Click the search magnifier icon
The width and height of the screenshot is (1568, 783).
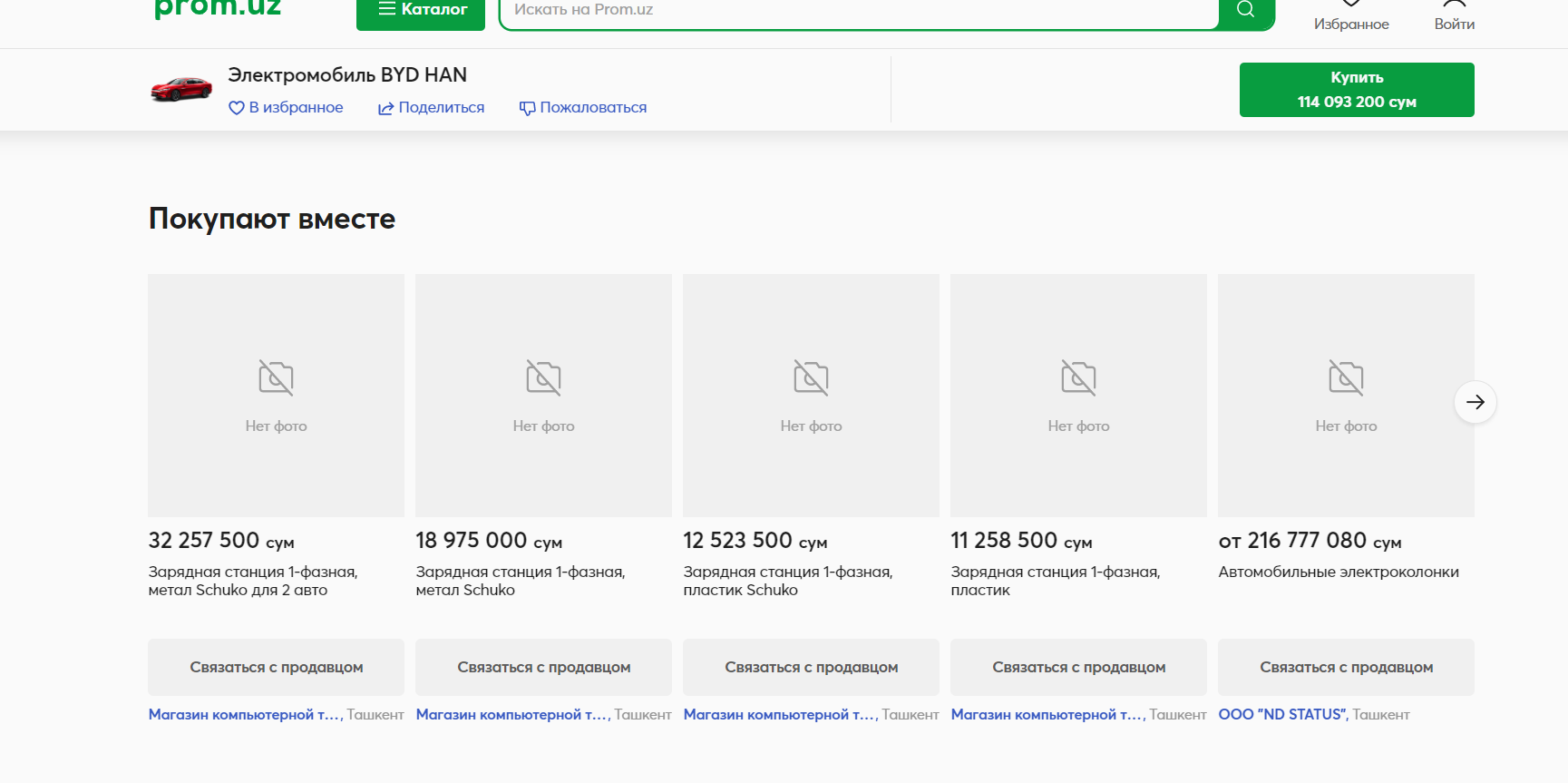[1246, 10]
